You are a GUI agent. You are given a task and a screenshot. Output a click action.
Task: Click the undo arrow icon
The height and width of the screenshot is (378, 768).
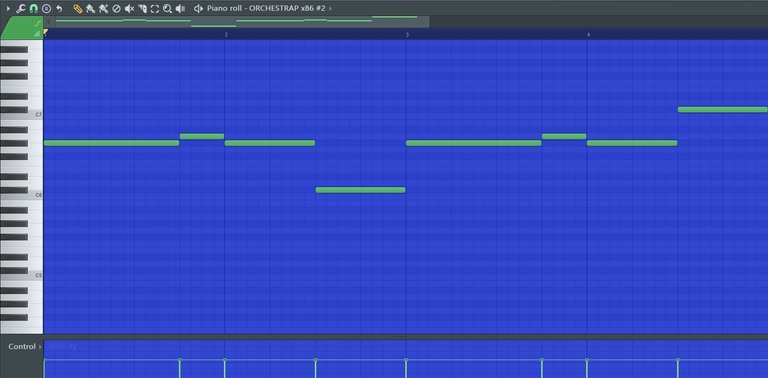pos(59,8)
